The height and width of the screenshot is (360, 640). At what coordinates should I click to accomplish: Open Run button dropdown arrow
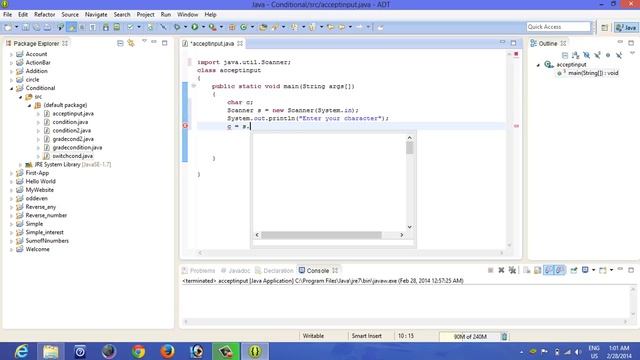click(x=203, y=27)
